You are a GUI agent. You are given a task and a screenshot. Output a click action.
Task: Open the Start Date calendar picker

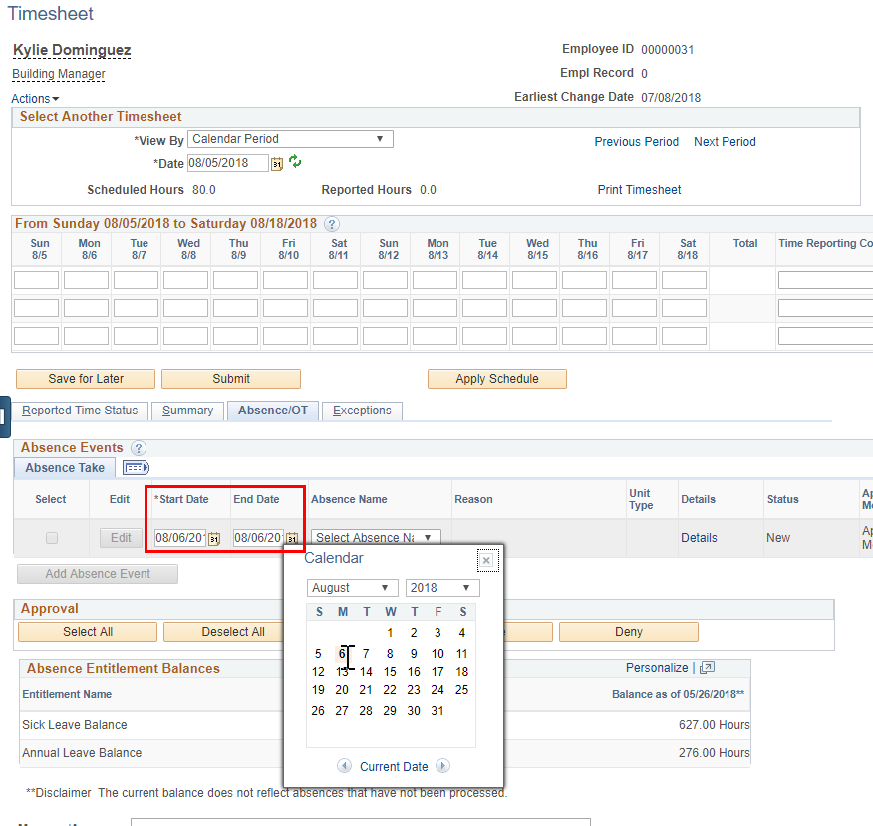pyautogui.click(x=212, y=538)
